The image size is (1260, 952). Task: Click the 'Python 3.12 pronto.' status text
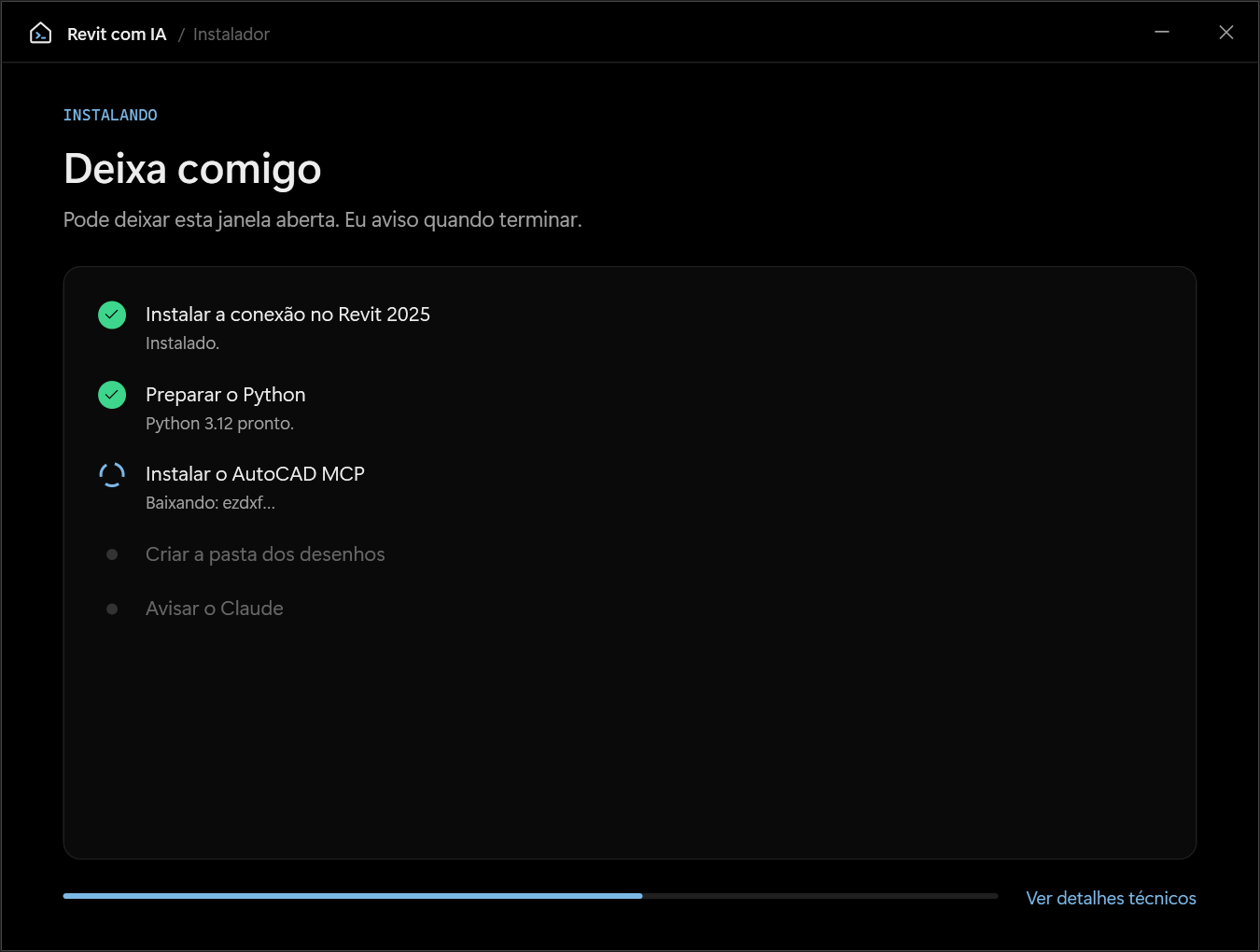point(220,424)
